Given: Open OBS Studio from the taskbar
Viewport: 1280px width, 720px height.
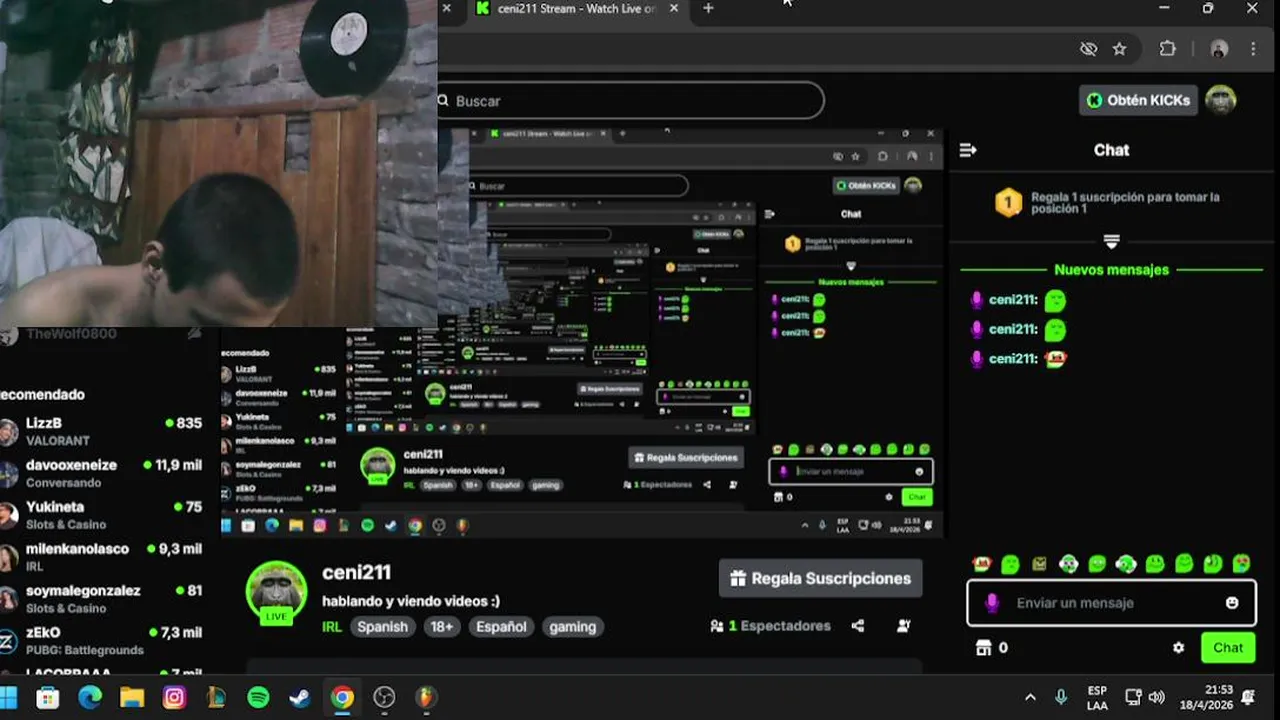Looking at the screenshot, I should click(384, 697).
